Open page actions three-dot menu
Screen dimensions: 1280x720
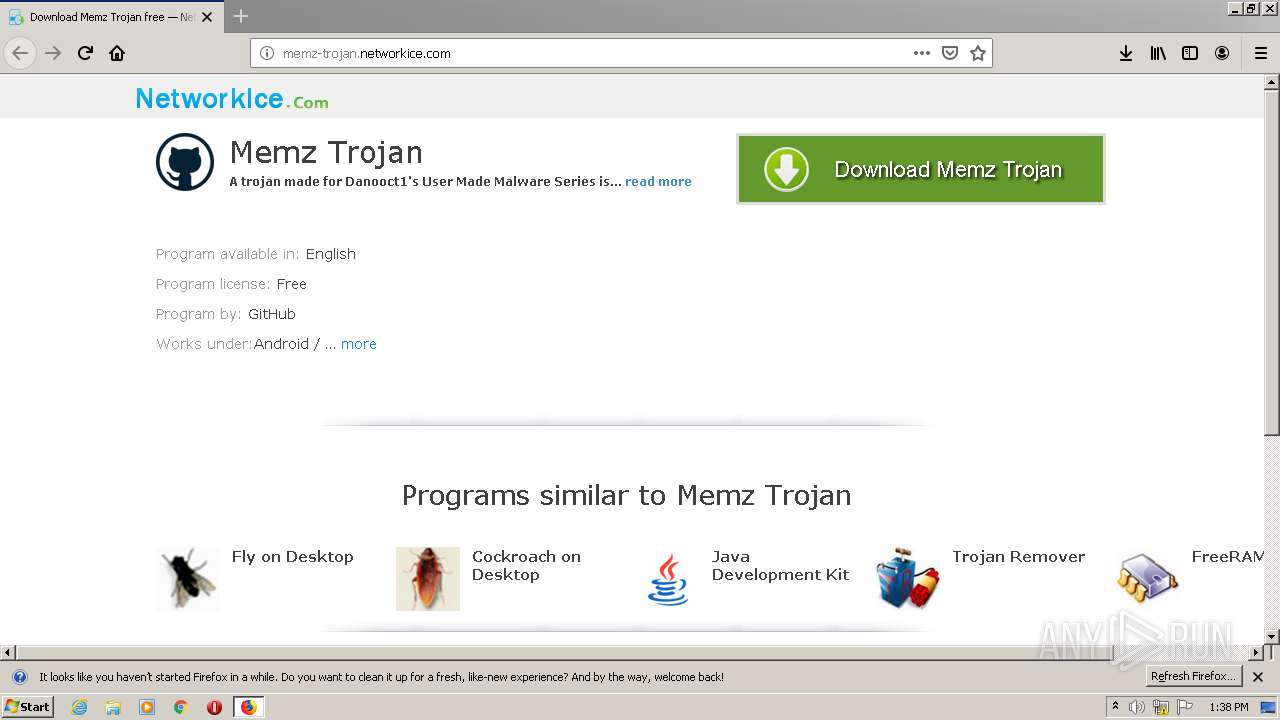[x=922, y=53]
